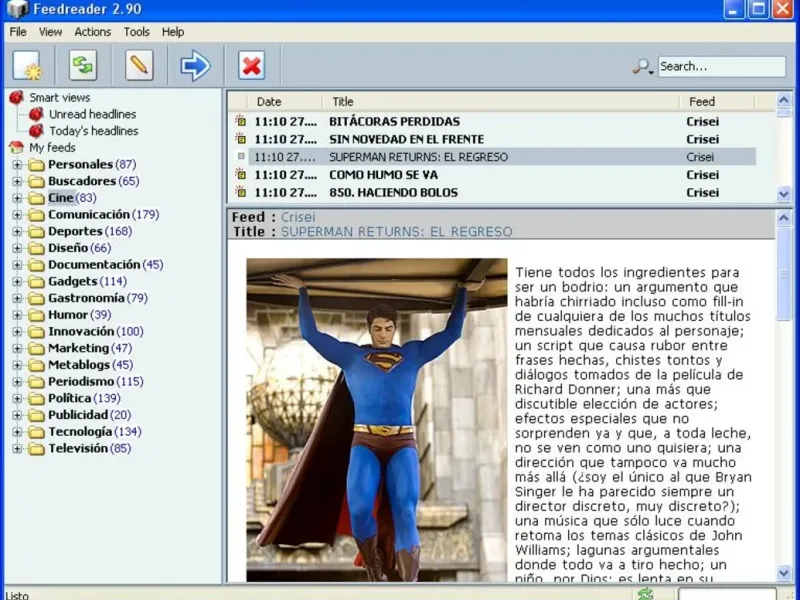Screen dimensions: 800x600
Task: Click read-status icon beside SUPERMAN RETURNS row
Action: coord(241,157)
